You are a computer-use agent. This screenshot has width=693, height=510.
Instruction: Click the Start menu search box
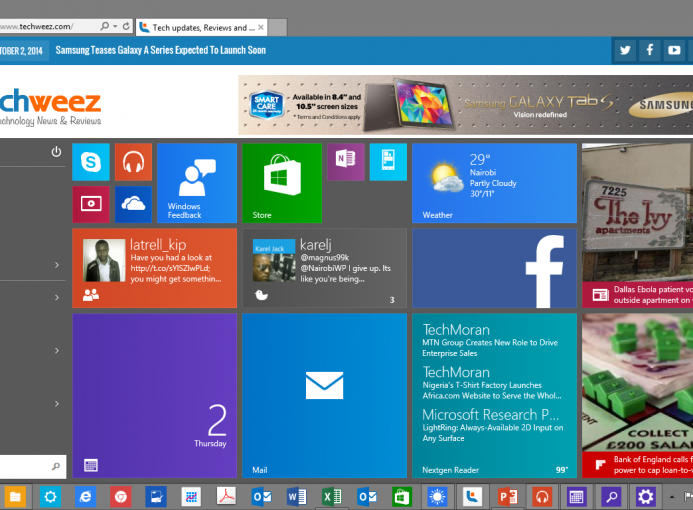(30, 466)
